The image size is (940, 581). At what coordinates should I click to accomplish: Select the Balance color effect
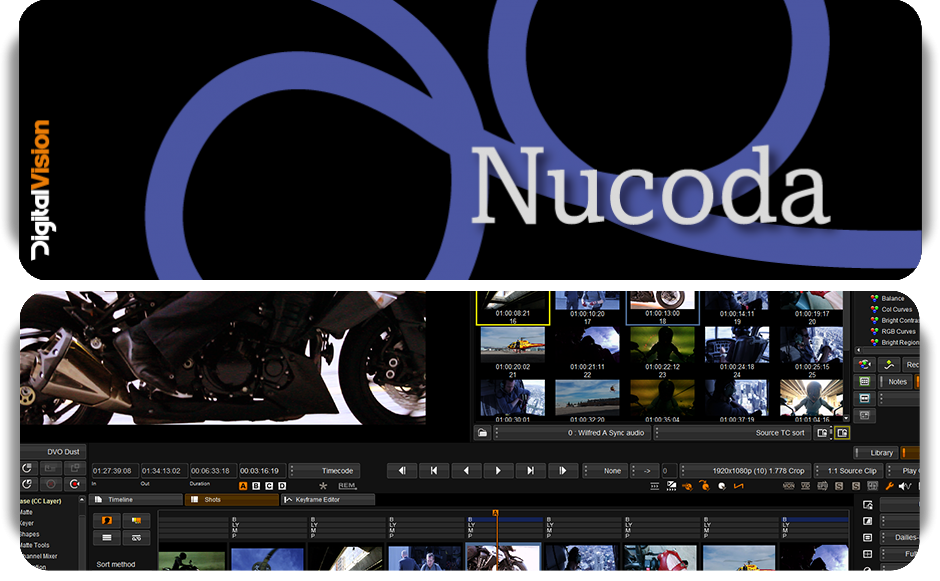(893, 298)
